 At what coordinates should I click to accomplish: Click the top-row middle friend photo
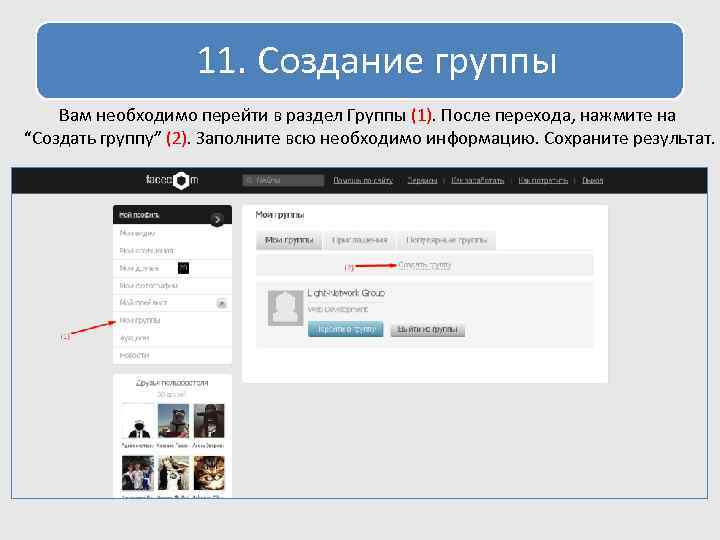pyautogui.click(x=173, y=421)
